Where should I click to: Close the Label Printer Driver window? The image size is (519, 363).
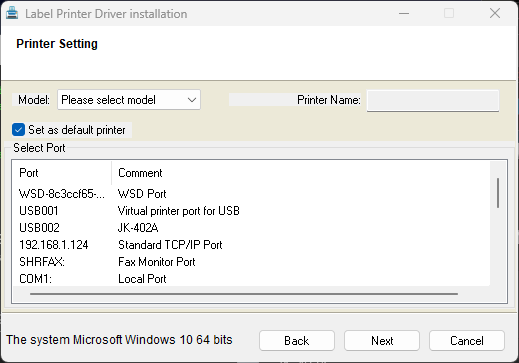click(x=495, y=14)
